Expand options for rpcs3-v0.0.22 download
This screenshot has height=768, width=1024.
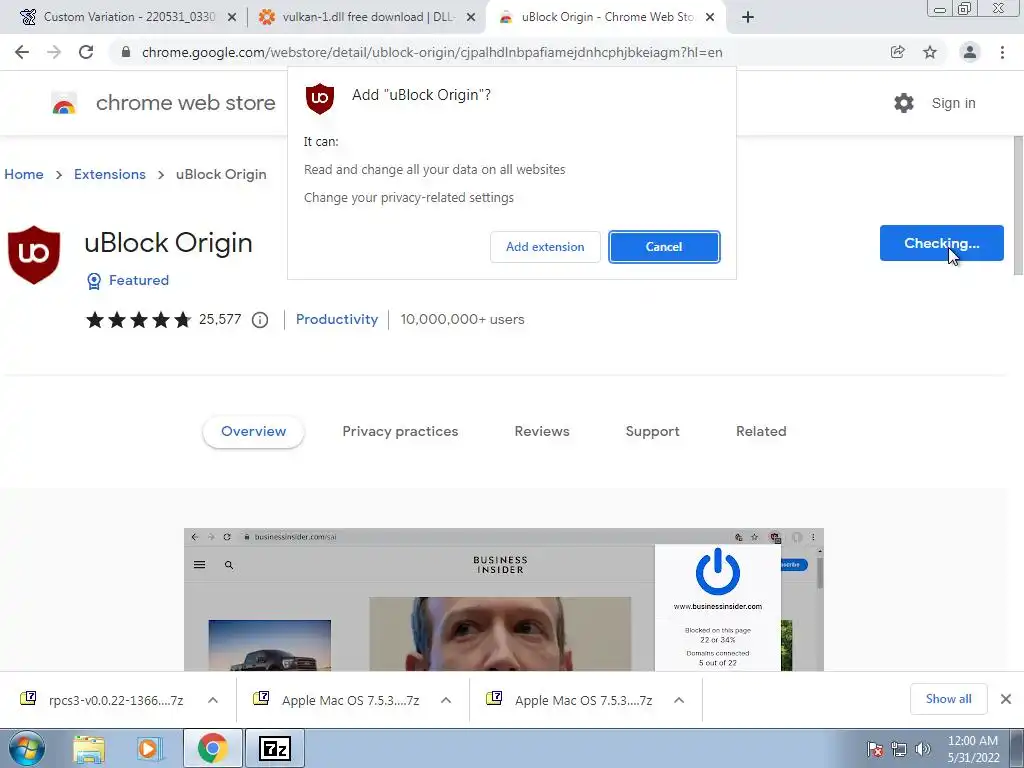(213, 700)
